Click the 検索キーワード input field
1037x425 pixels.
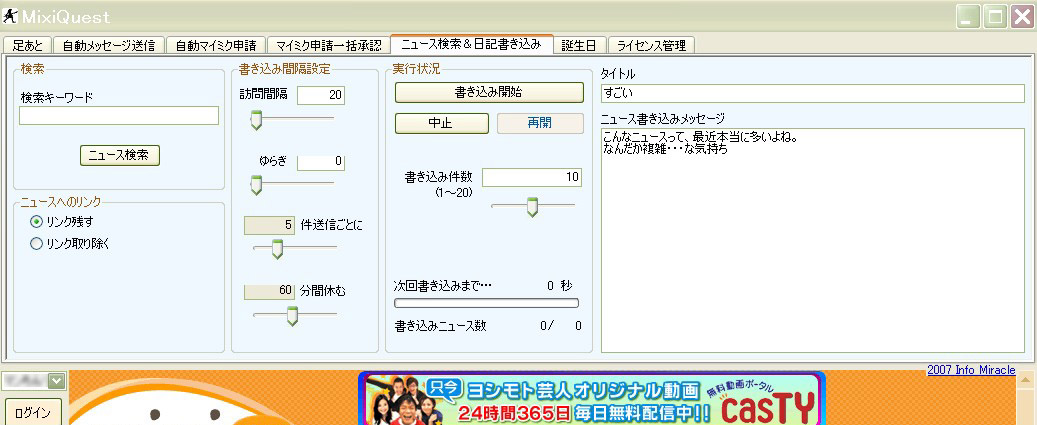pos(119,116)
